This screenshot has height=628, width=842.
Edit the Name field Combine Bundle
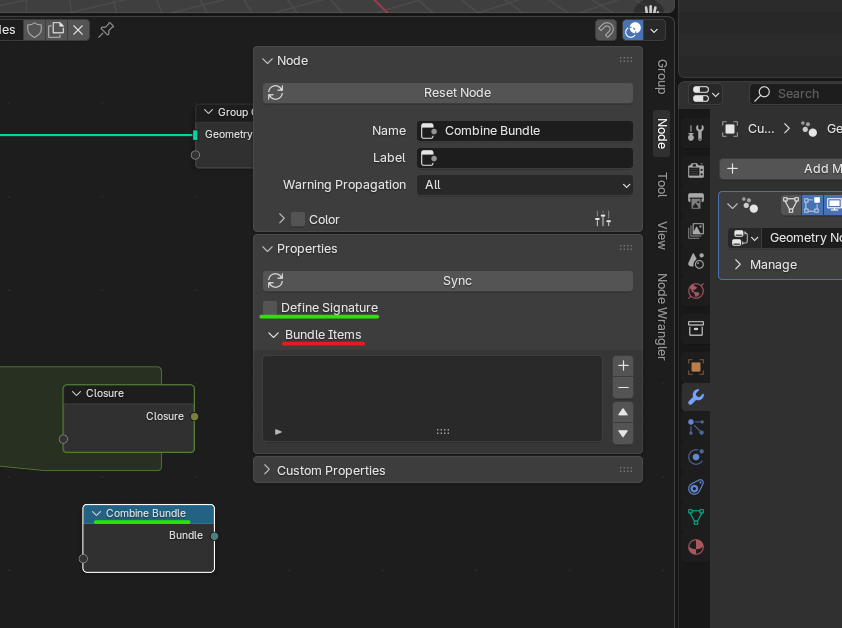[525, 131]
